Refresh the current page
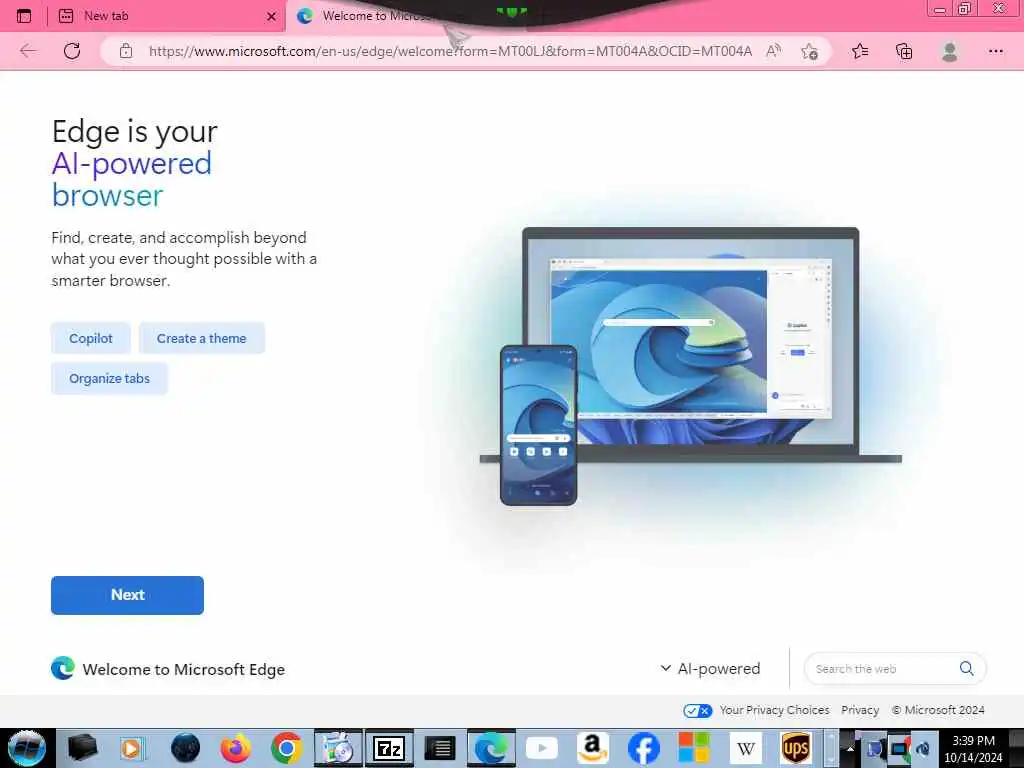 pyautogui.click(x=72, y=51)
